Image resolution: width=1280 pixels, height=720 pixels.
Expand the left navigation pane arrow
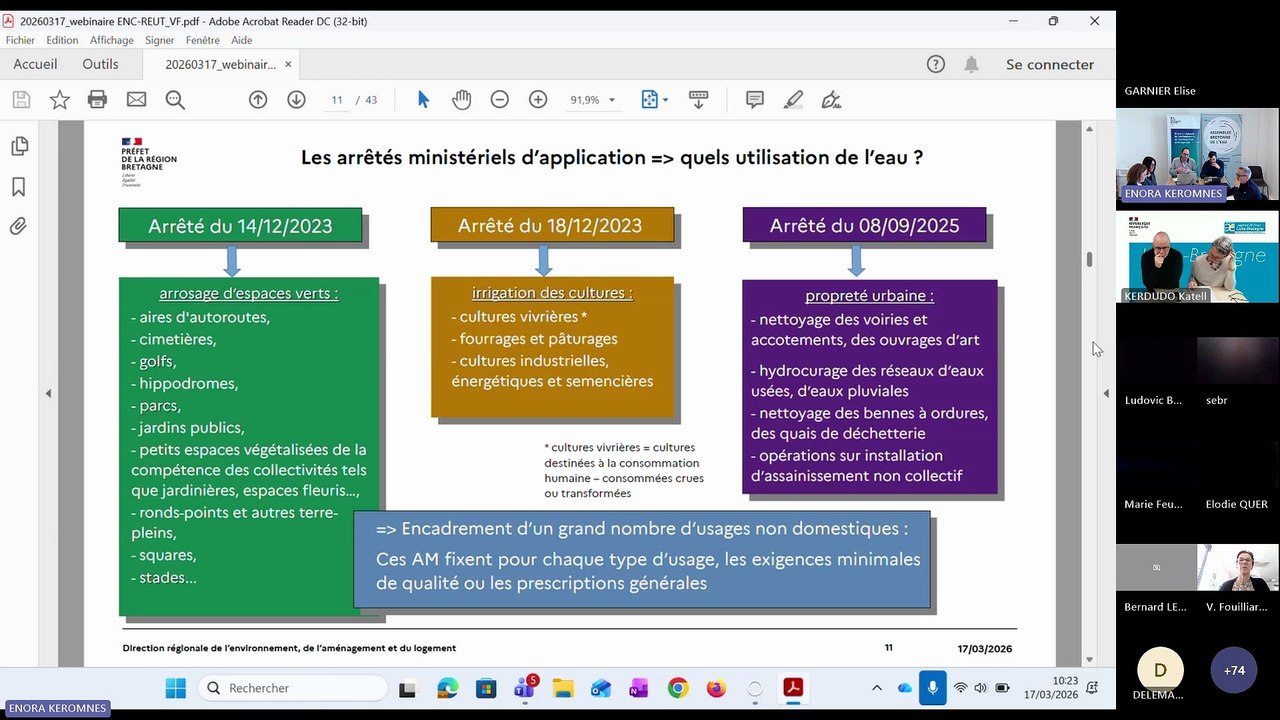(x=48, y=394)
